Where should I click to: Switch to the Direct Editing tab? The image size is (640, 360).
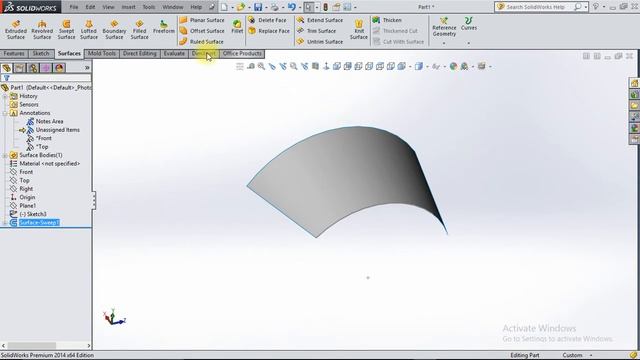pos(140,53)
